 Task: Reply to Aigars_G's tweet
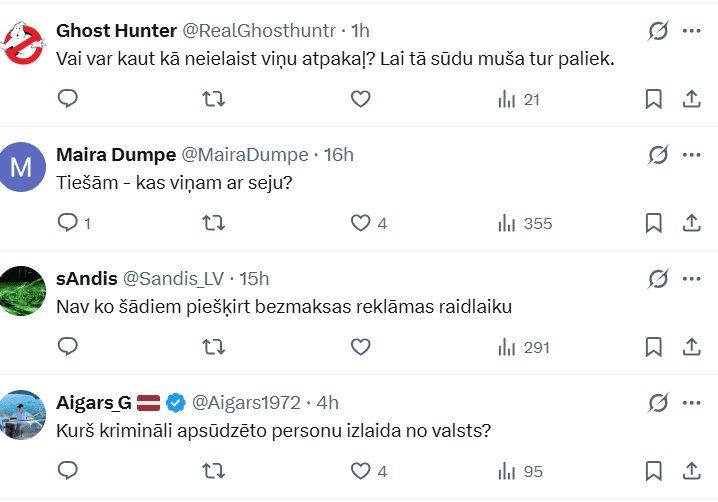click(x=68, y=471)
